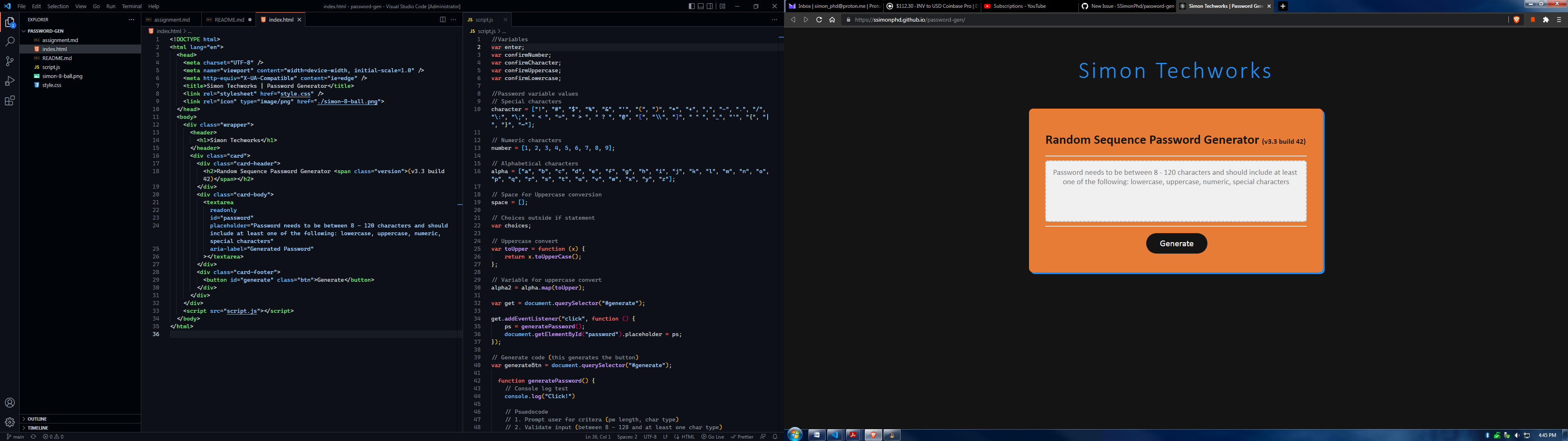Click the browser forward arrow
Image resolution: width=1568 pixels, height=441 pixels.
click(x=806, y=20)
